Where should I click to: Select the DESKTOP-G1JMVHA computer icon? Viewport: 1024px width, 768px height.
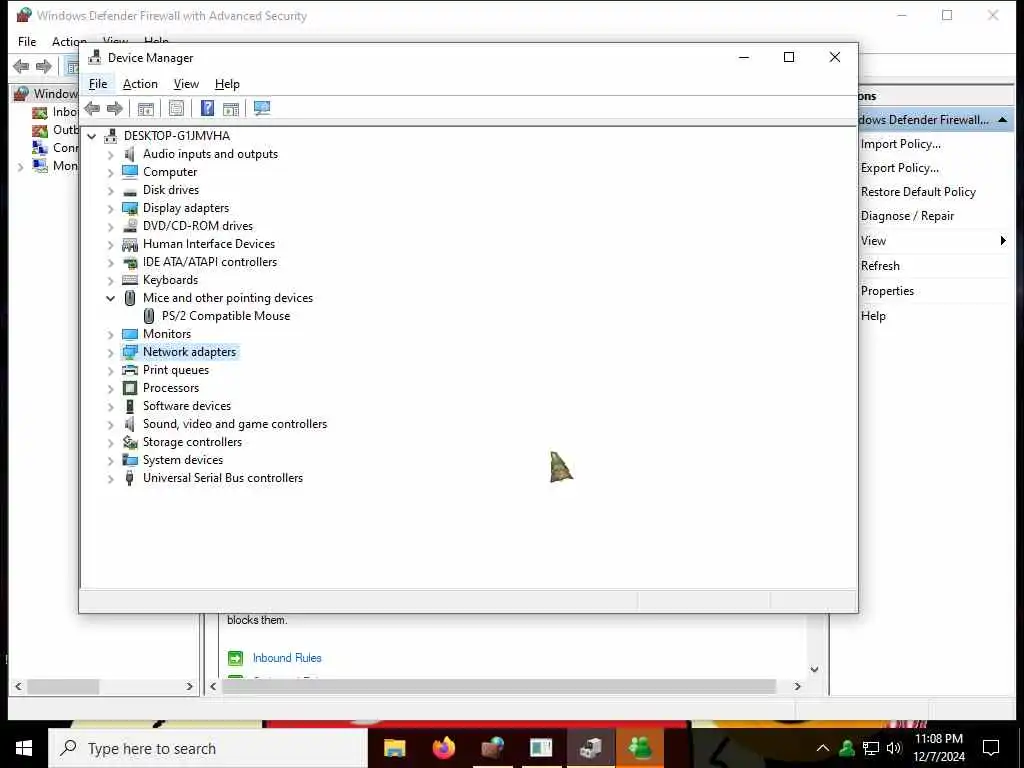tap(111, 136)
